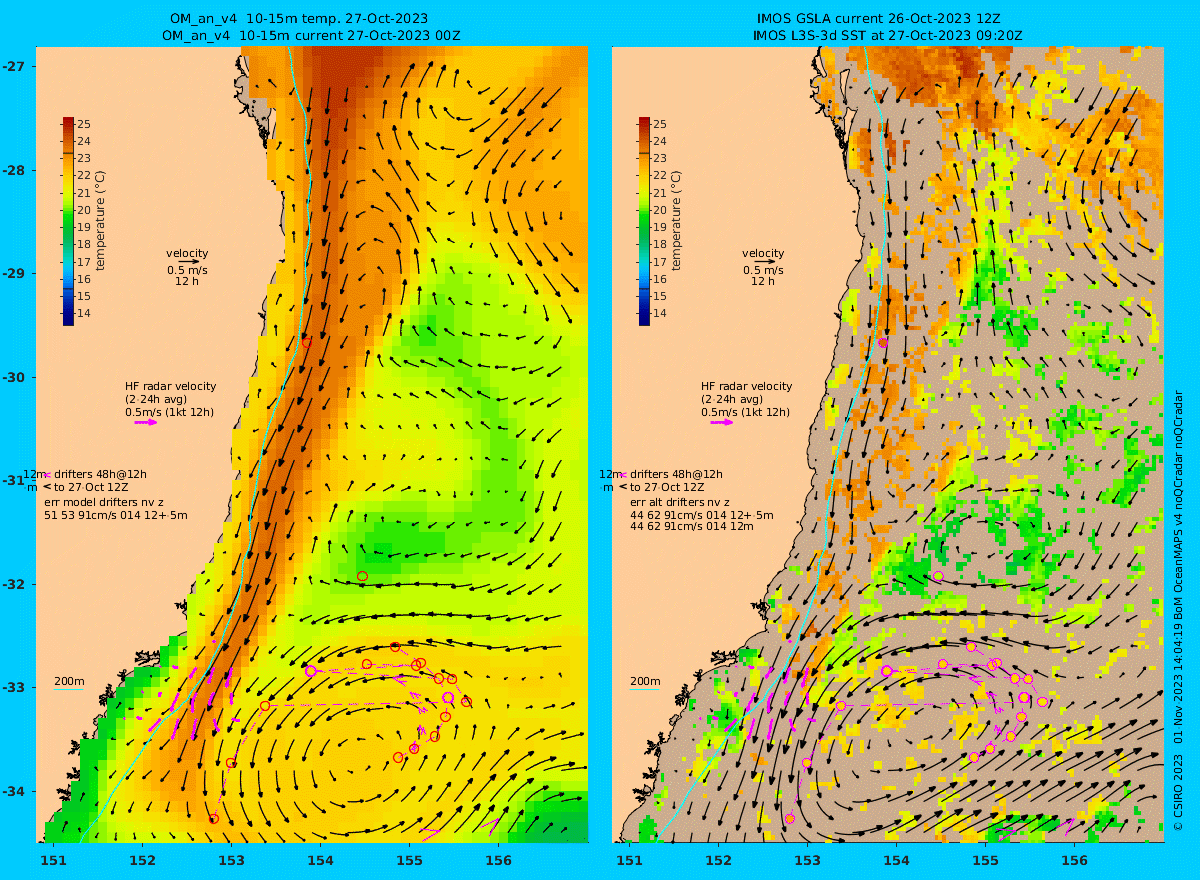1200x880 pixels.
Task: Click magenta HF radar arrow in right panel
Action: click(x=722, y=422)
